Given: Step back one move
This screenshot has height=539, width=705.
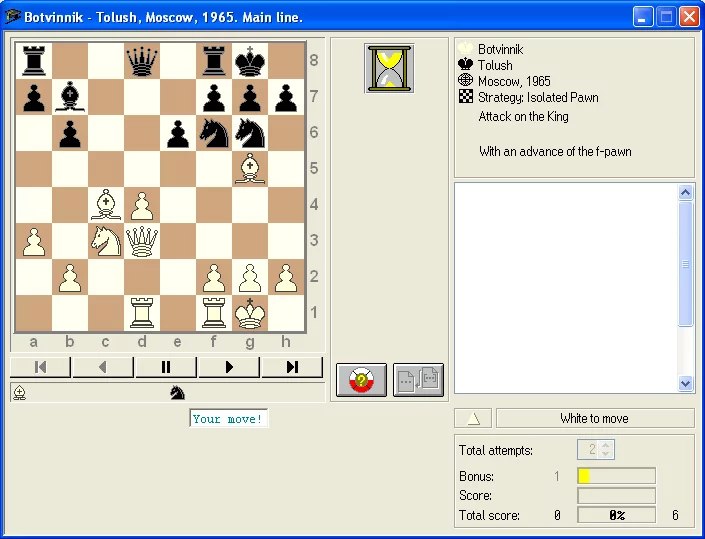Looking at the screenshot, I should coord(103,367).
